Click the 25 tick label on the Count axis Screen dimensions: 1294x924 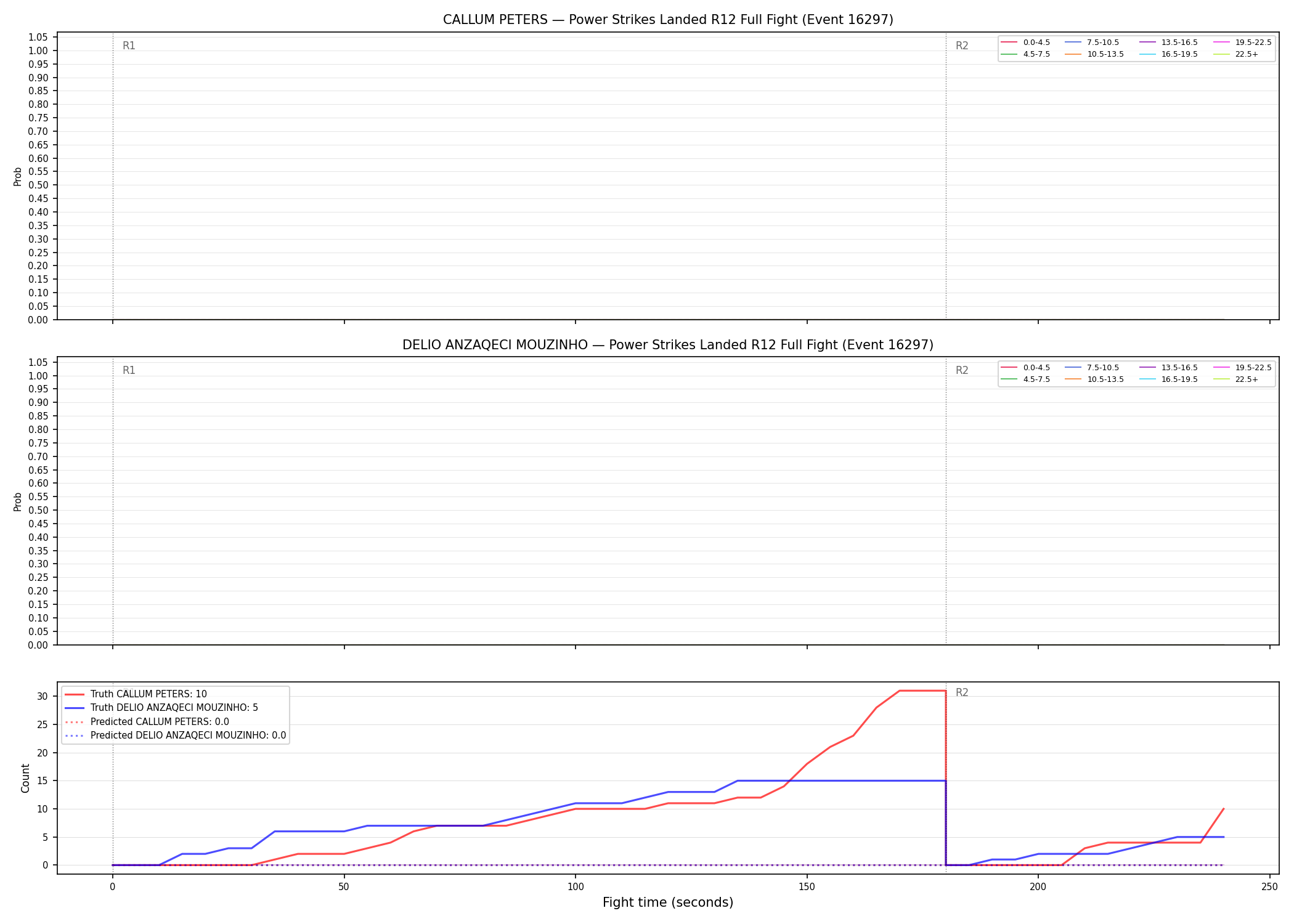[42, 724]
